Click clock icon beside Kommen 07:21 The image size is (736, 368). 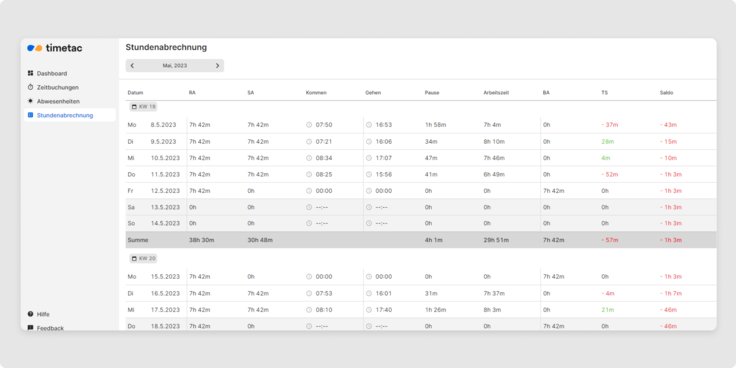pyautogui.click(x=309, y=141)
